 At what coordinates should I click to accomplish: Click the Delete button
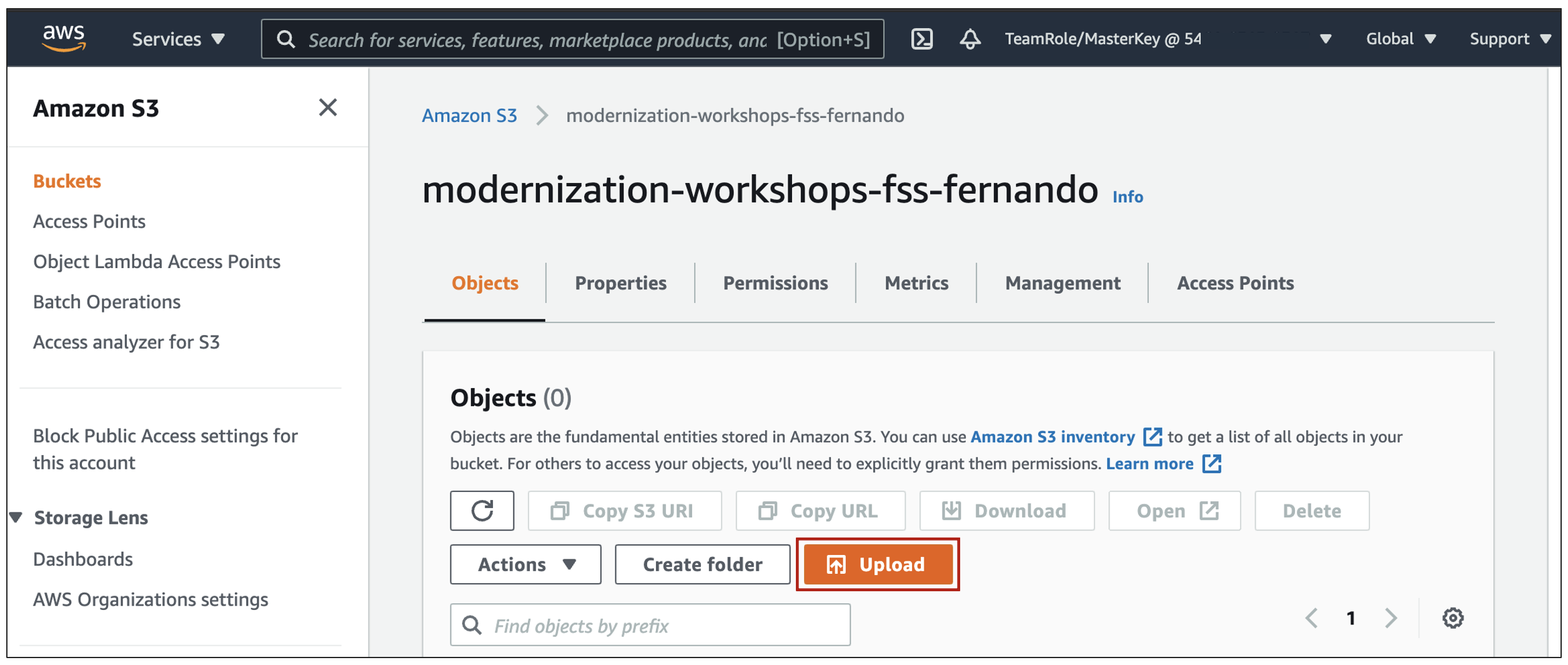point(1312,511)
